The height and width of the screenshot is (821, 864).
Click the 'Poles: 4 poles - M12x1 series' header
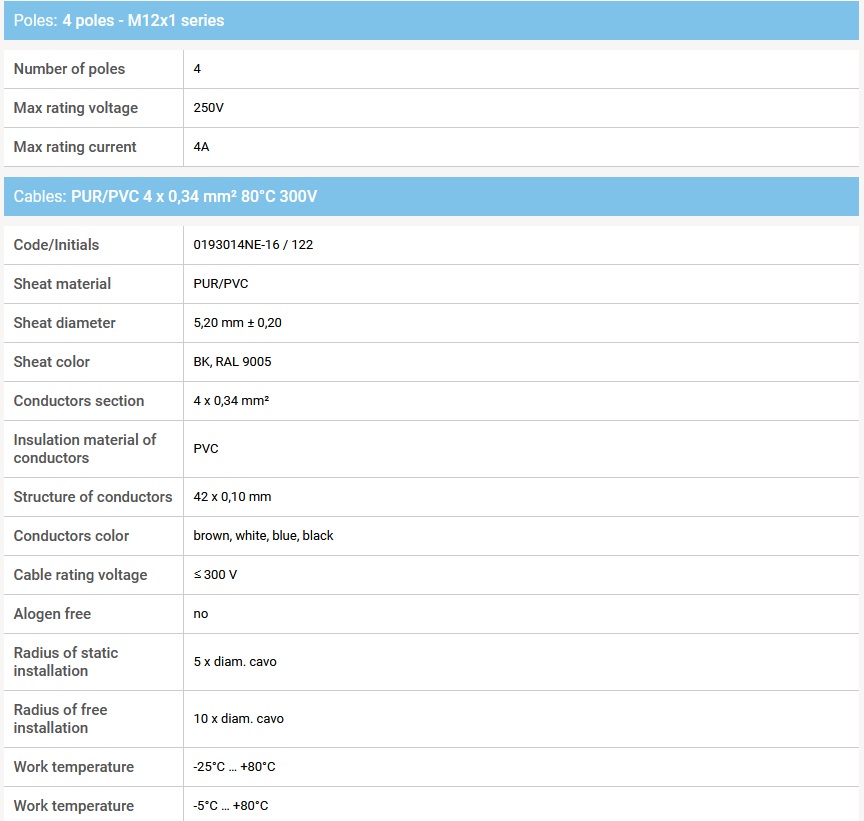click(119, 20)
